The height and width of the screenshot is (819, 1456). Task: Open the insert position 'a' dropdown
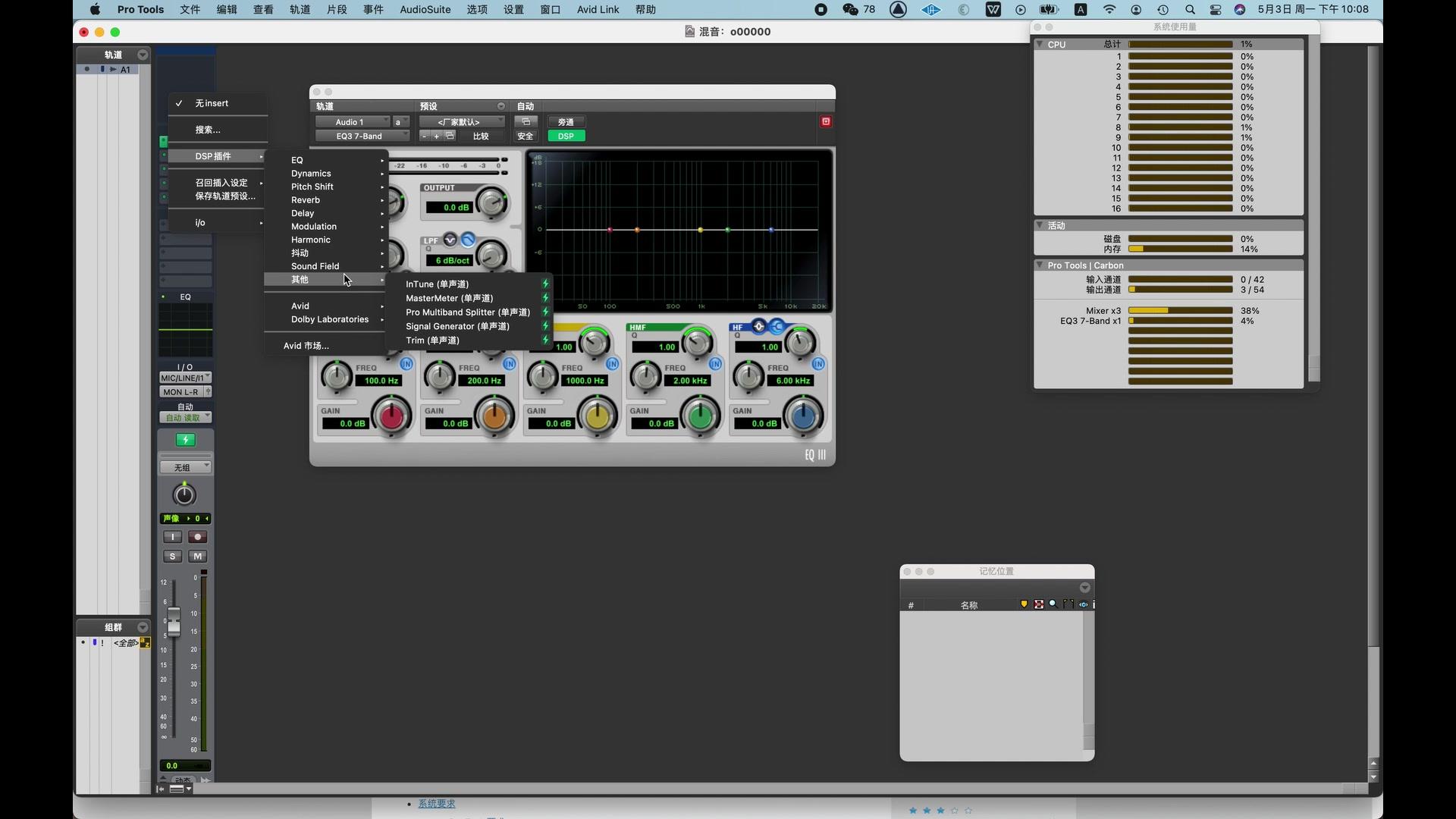point(400,121)
